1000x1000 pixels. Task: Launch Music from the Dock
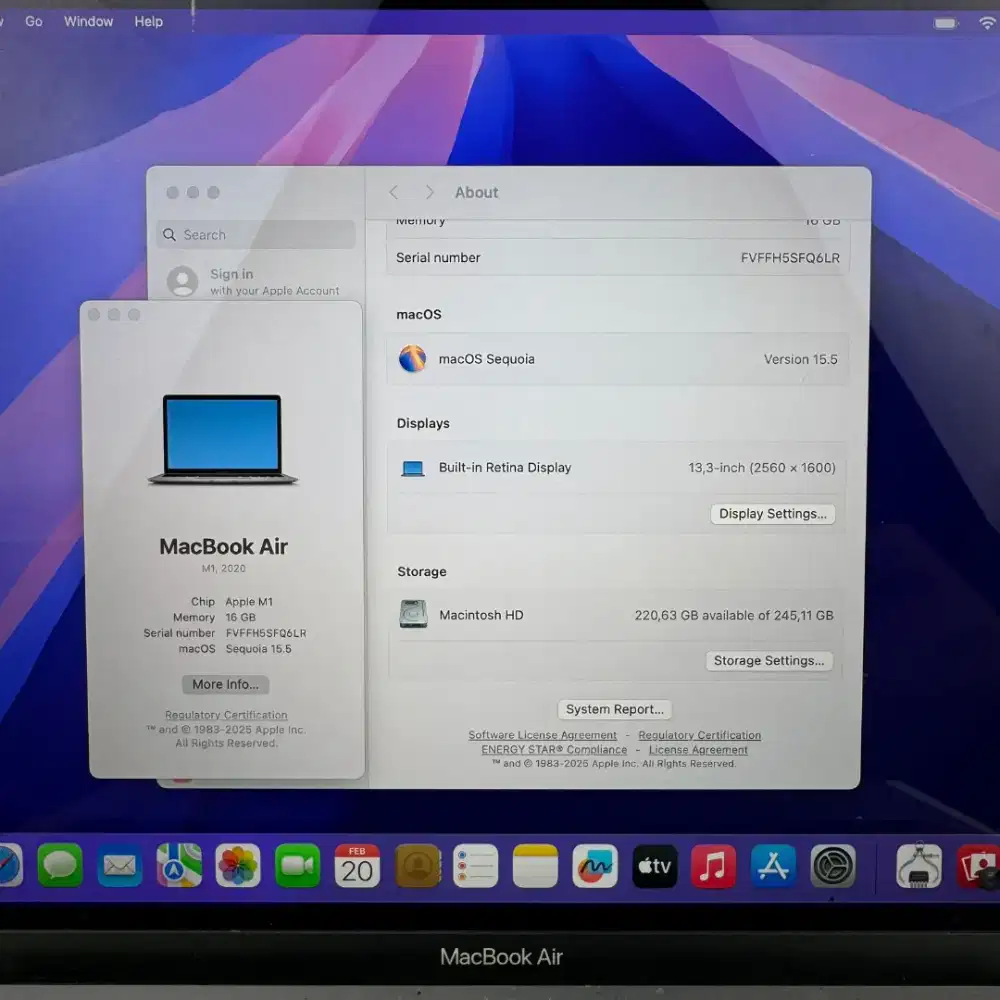click(713, 865)
